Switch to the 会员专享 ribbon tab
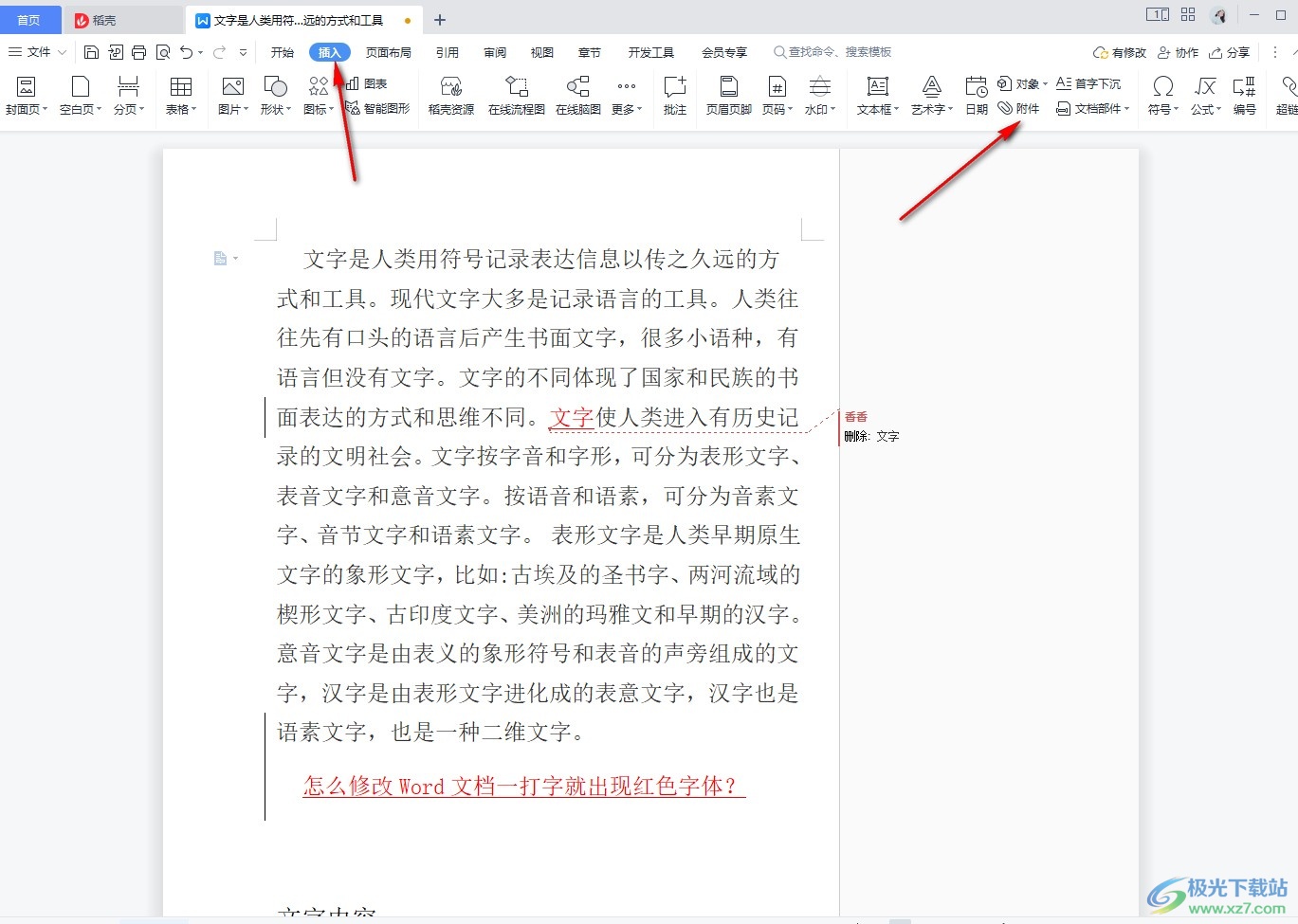This screenshot has height=924, width=1298. click(724, 52)
